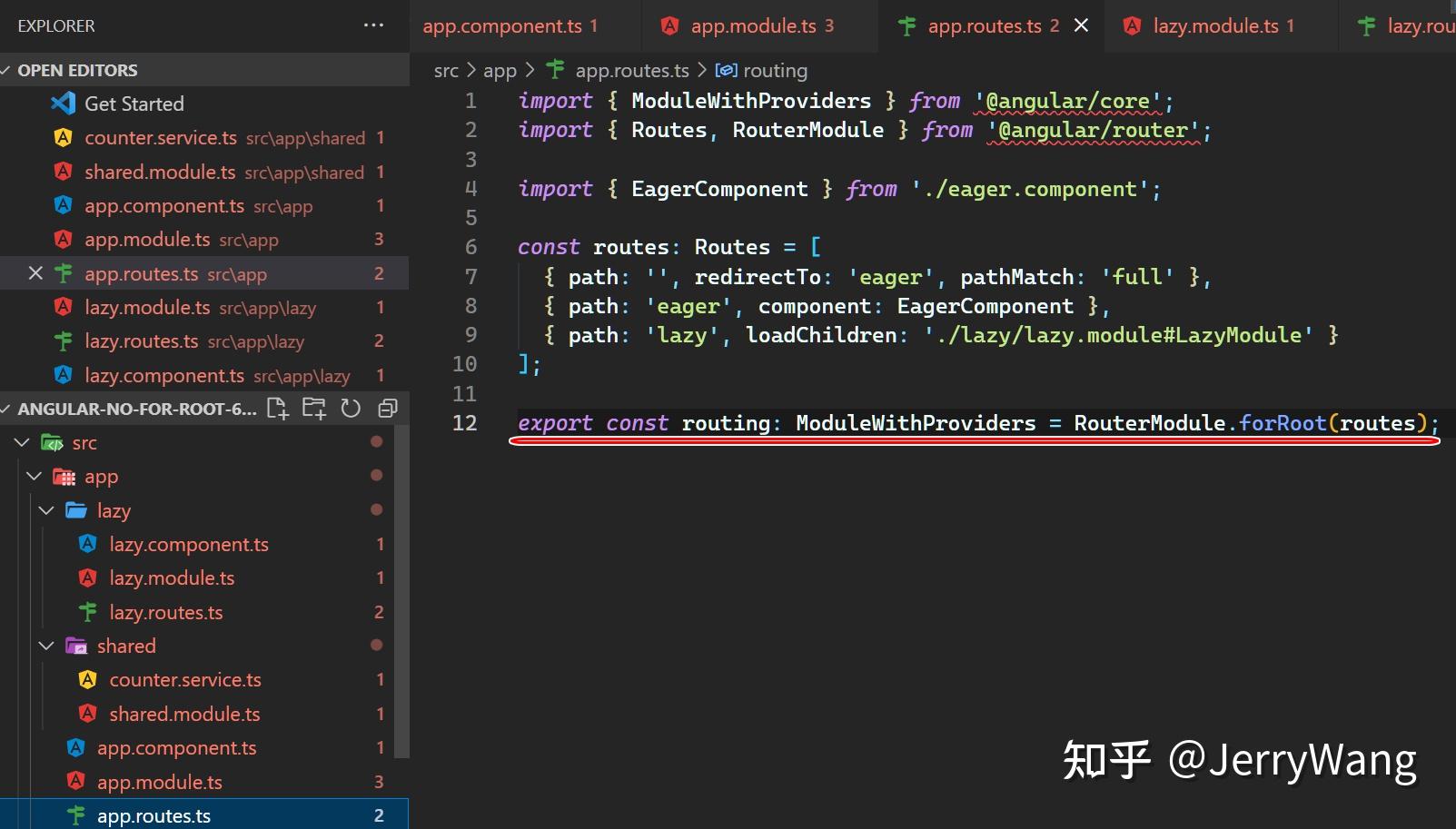Click line number 12 in the editor gutter
Viewport: 1456px width, 829px height.
point(464,423)
